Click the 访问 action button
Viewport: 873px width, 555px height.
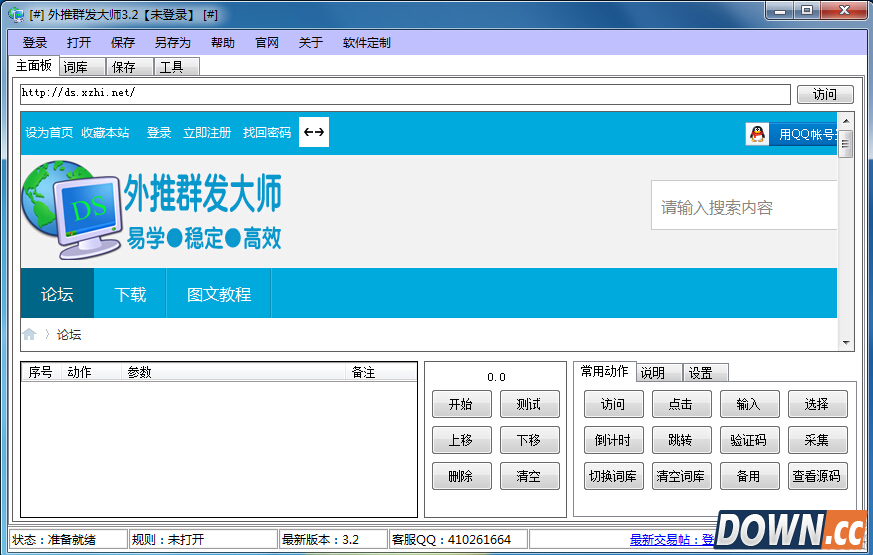[614, 404]
